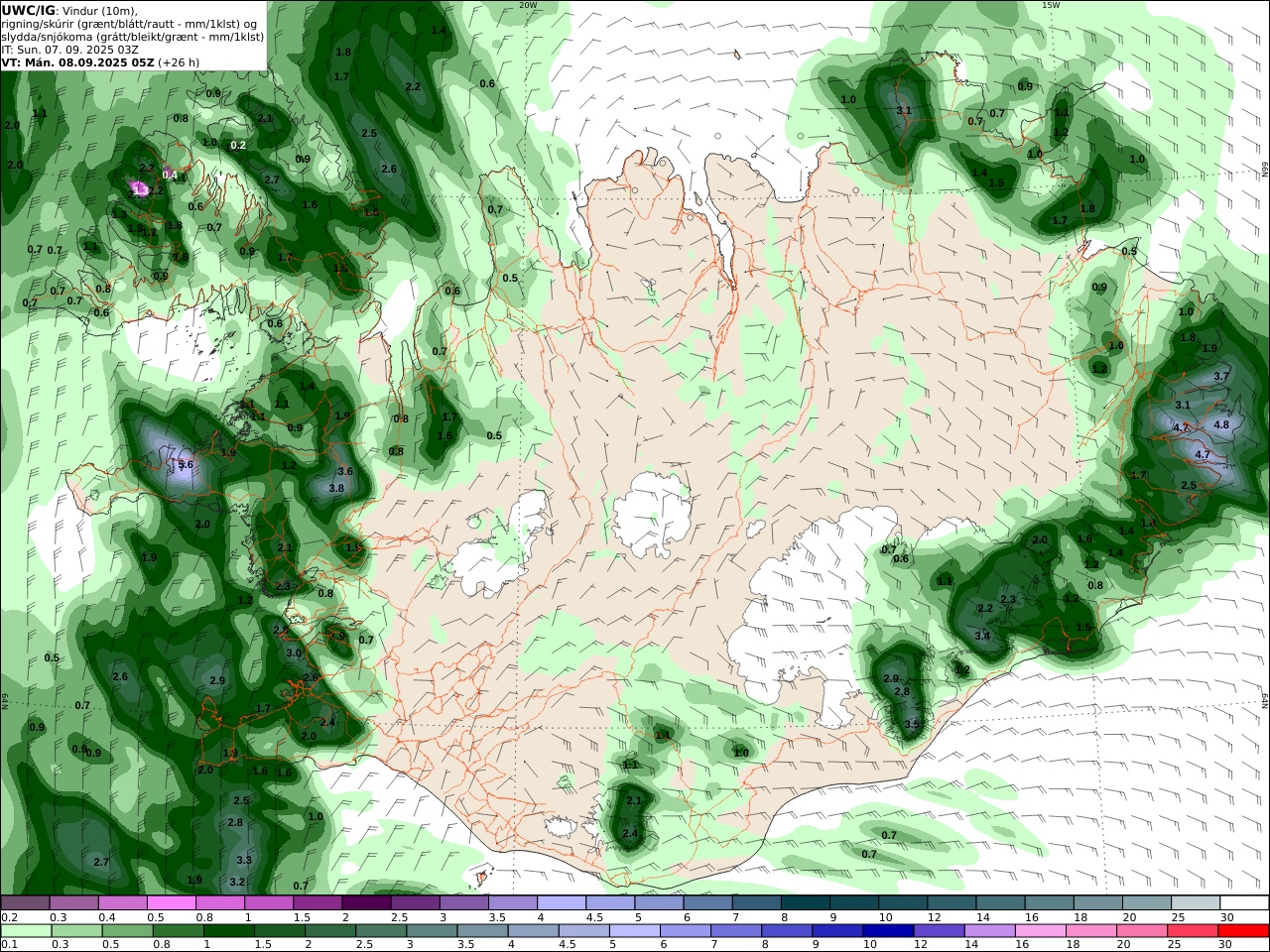Click the 3.3 precipitation value on the map

tap(244, 860)
